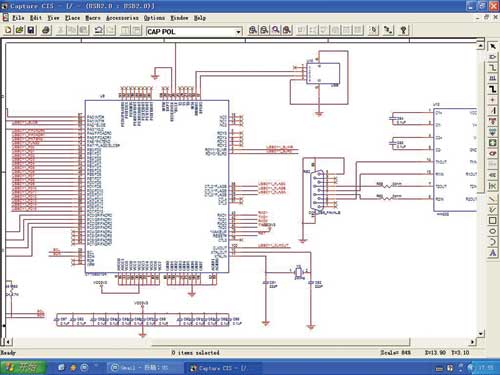Viewport: 500px width, 375px height.
Task: Open the Options menu
Action: [154, 18]
